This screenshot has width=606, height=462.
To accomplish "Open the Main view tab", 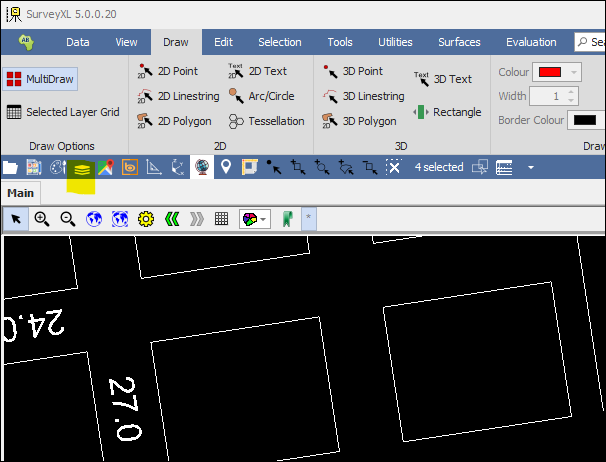I will click(21, 193).
